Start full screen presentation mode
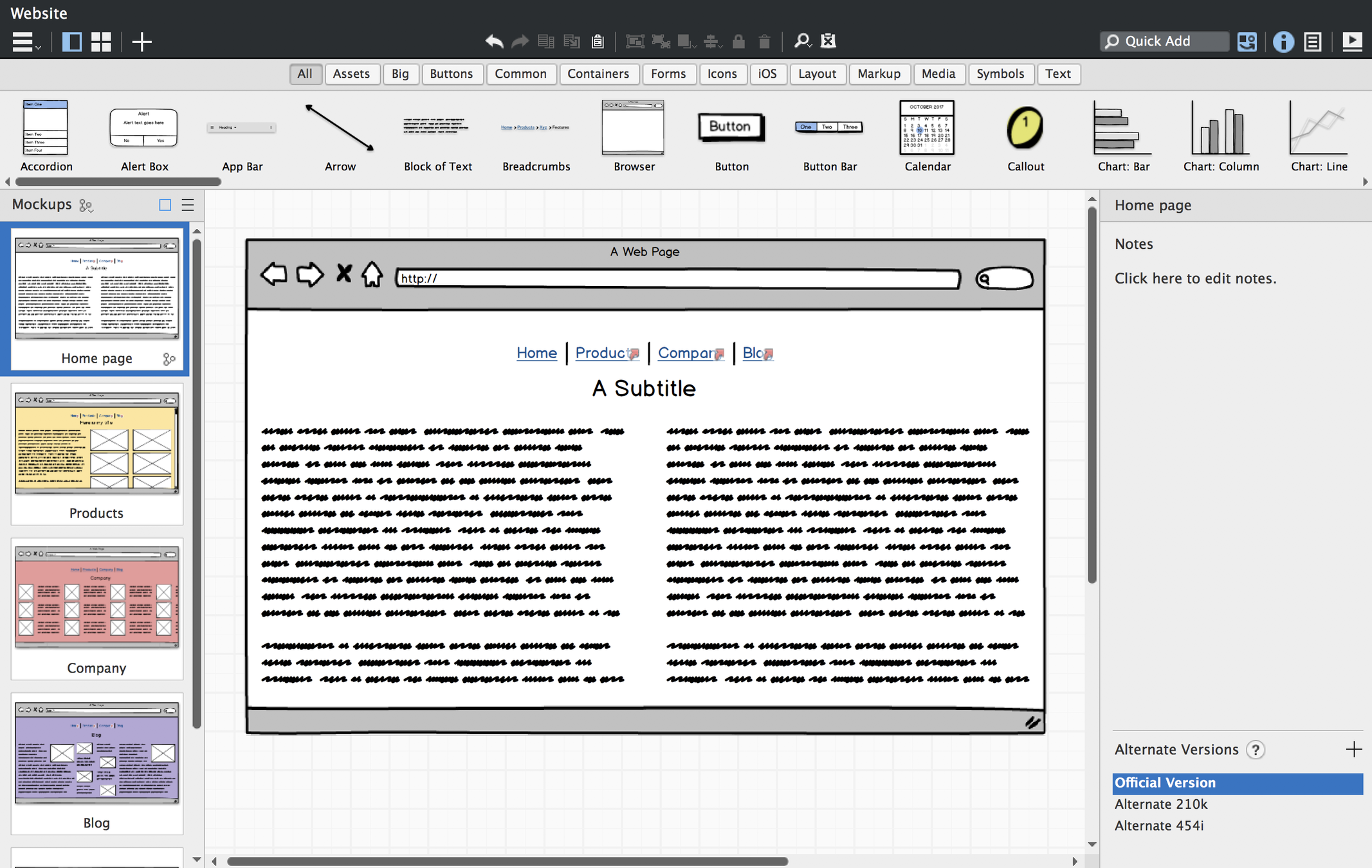 (x=1352, y=42)
